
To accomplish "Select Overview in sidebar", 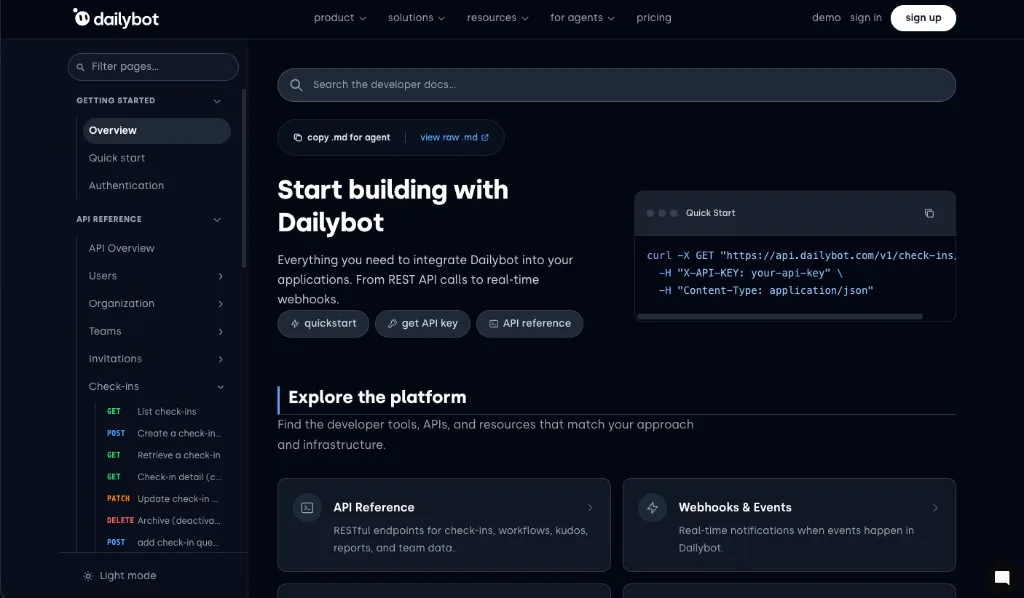I will (x=157, y=131).
